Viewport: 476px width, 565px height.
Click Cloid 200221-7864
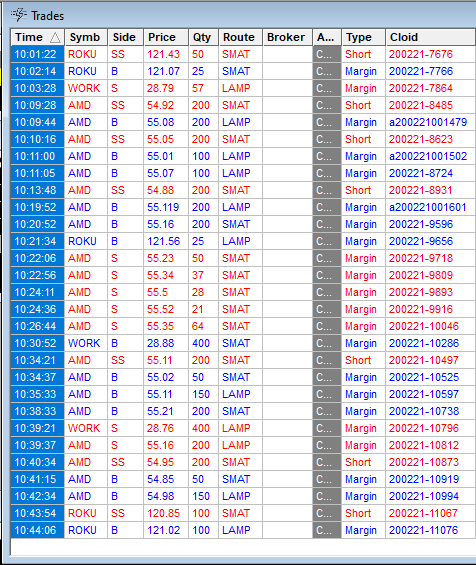click(x=421, y=88)
